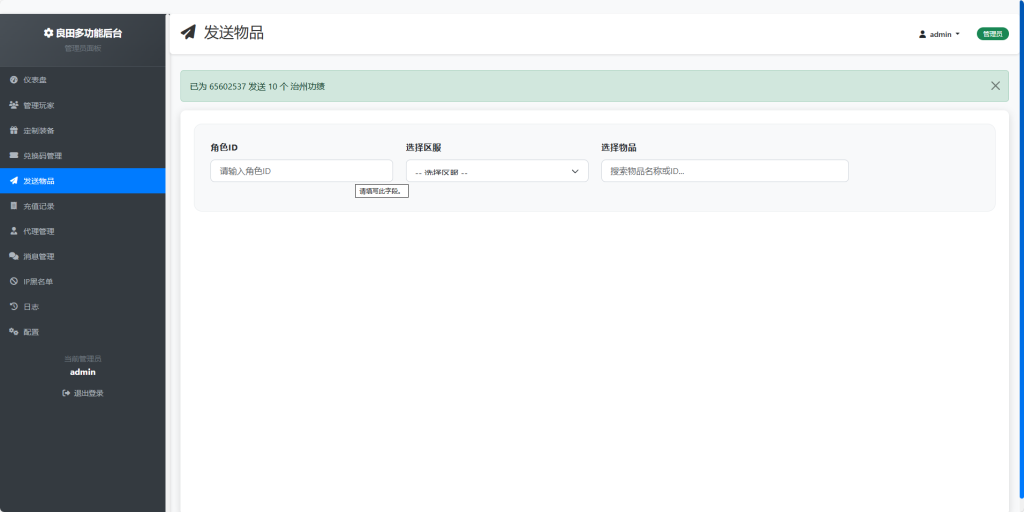This screenshot has height=512, width=1024.
Task: Click the dashboard gauge icon in sidebar
Action: (x=14, y=80)
